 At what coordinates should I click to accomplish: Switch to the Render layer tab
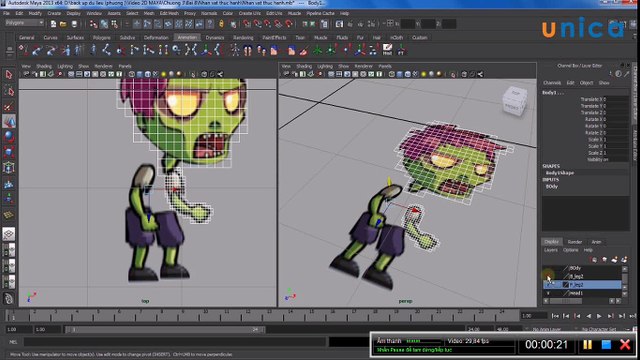575,242
